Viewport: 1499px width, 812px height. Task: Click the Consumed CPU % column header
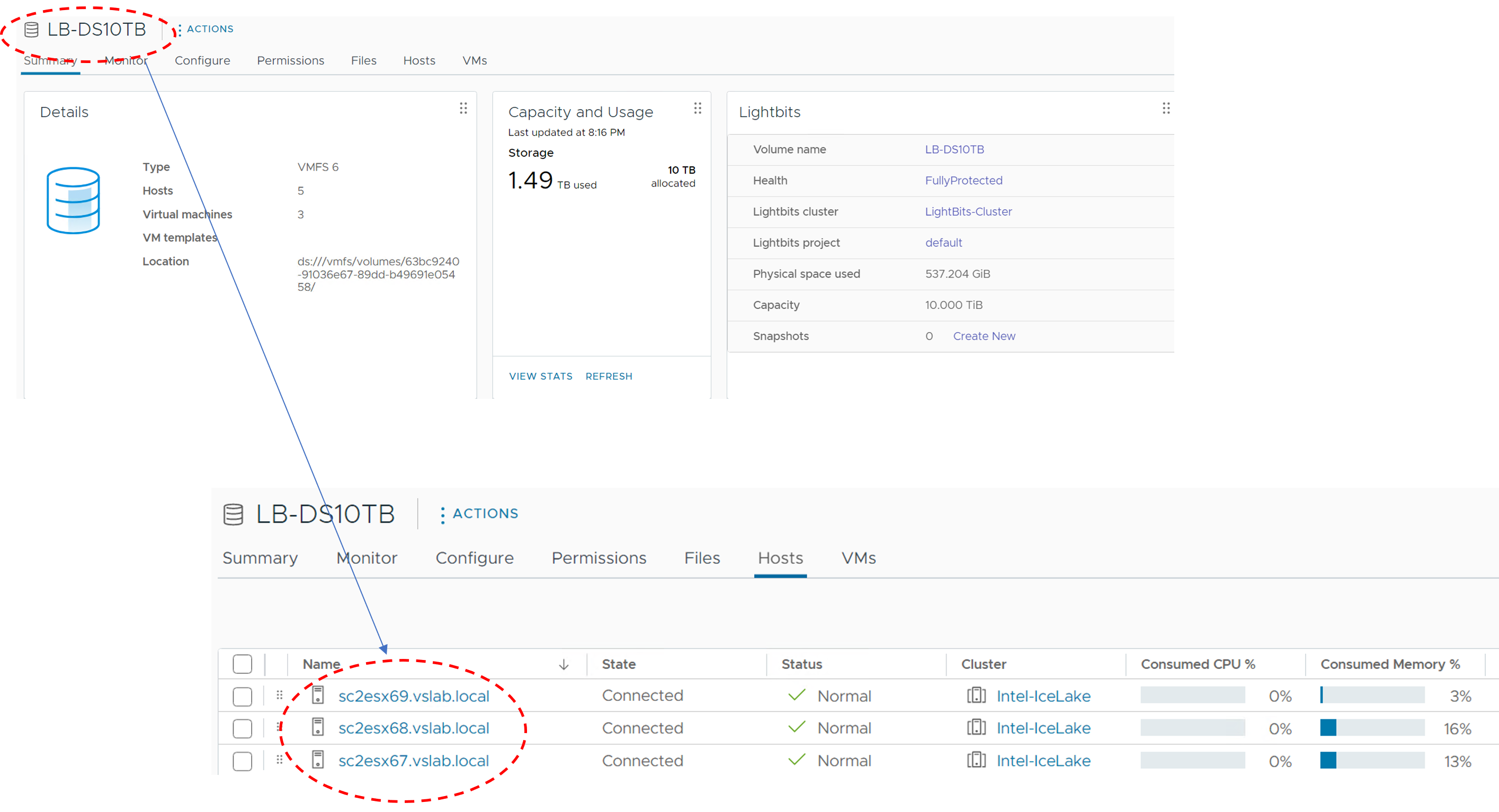1198,664
